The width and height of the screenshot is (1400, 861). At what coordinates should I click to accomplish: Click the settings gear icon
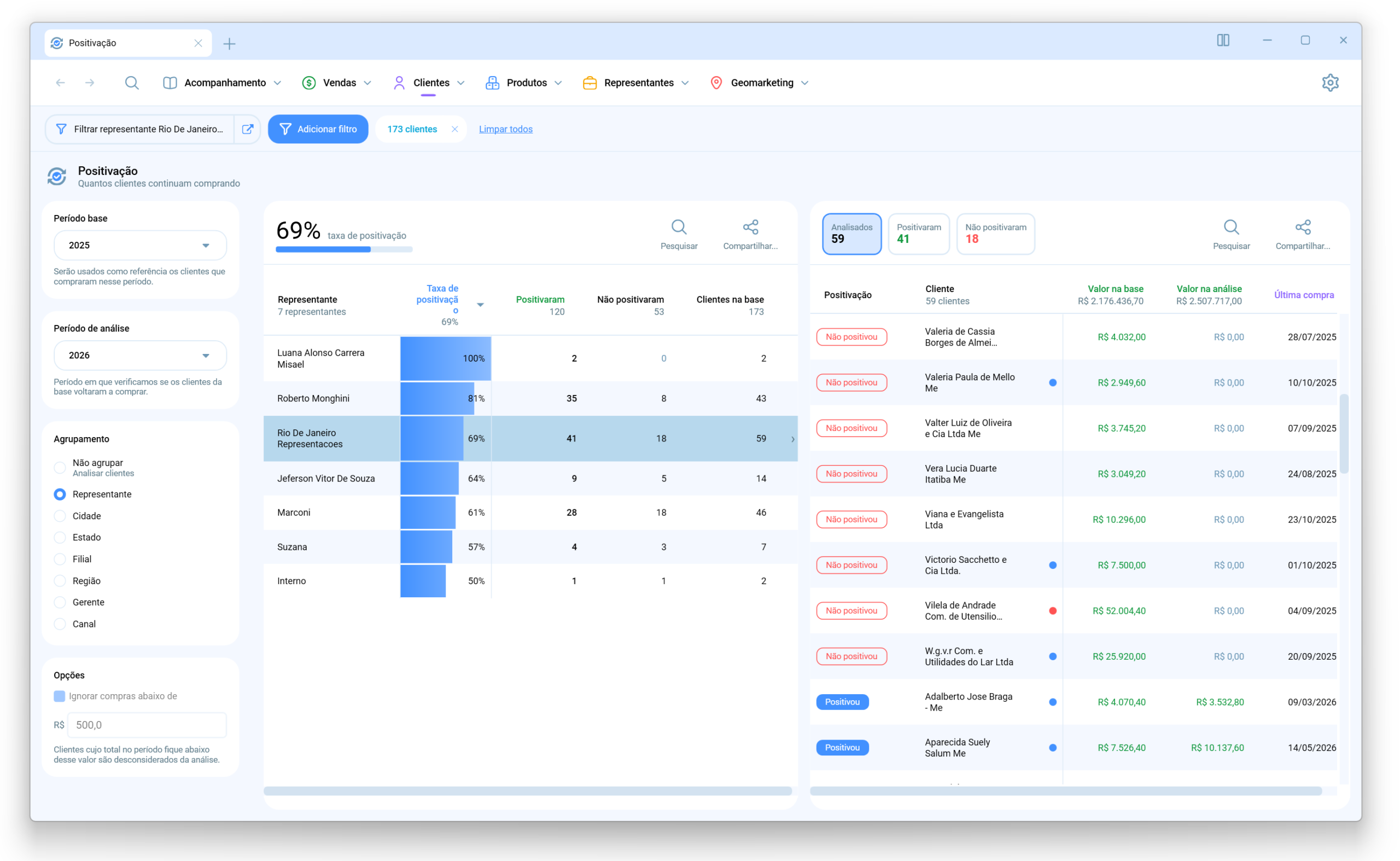coord(1329,83)
